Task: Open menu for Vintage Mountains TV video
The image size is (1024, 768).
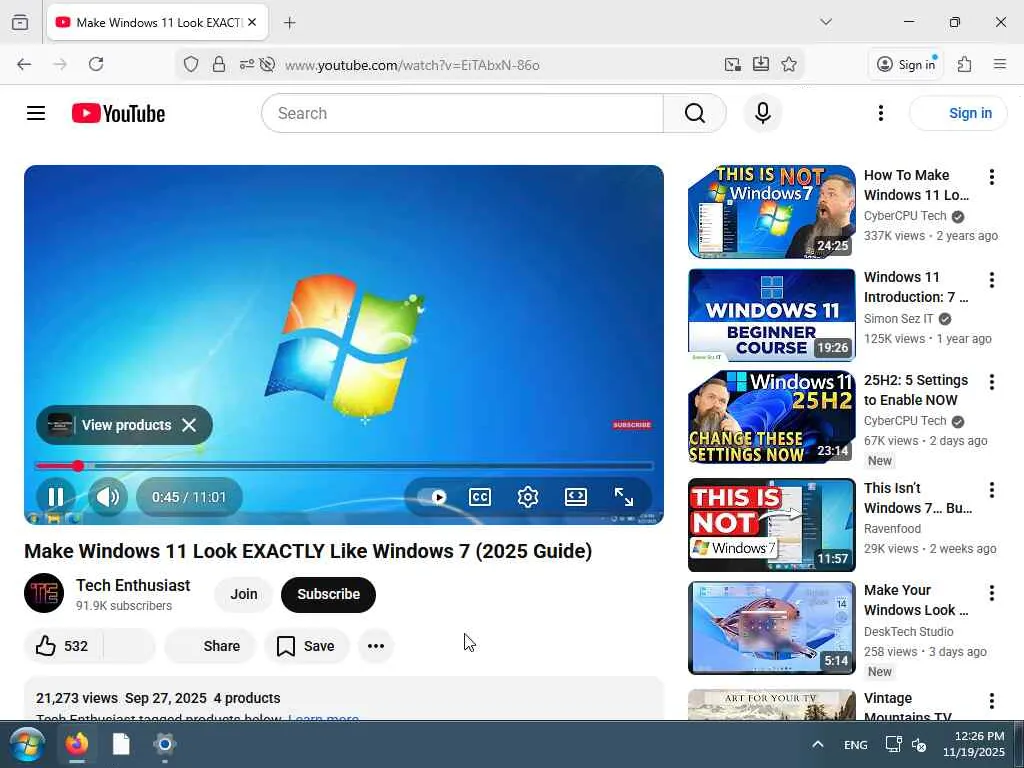Action: point(991,701)
